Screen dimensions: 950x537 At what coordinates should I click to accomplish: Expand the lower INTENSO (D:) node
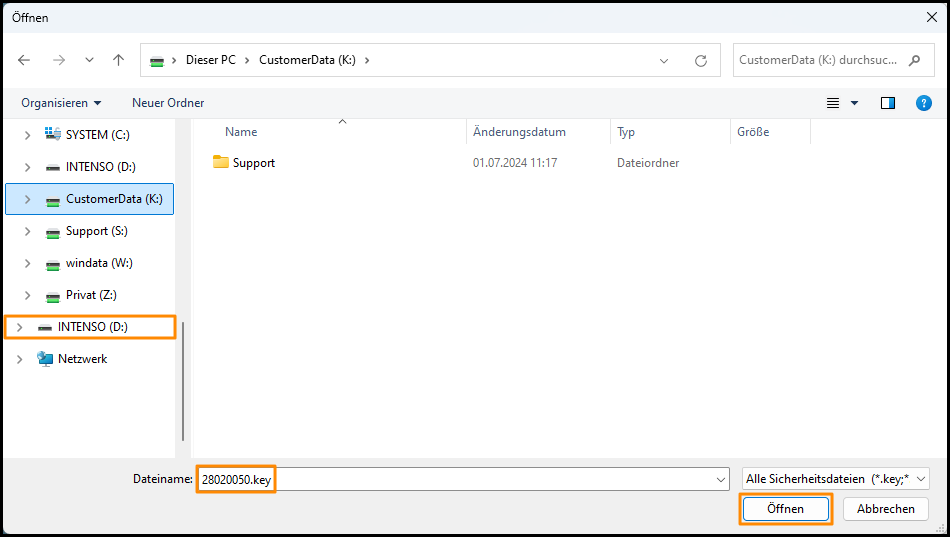19,327
